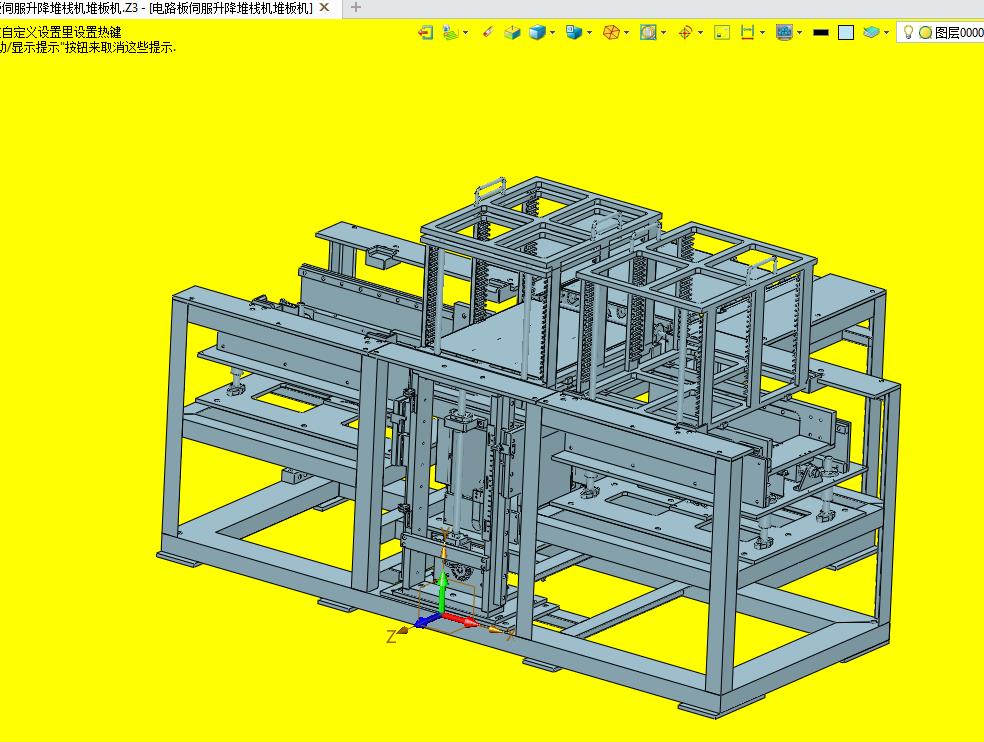This screenshot has width=984, height=742.
Task: Click the green framed square view icon
Action: click(x=722, y=33)
